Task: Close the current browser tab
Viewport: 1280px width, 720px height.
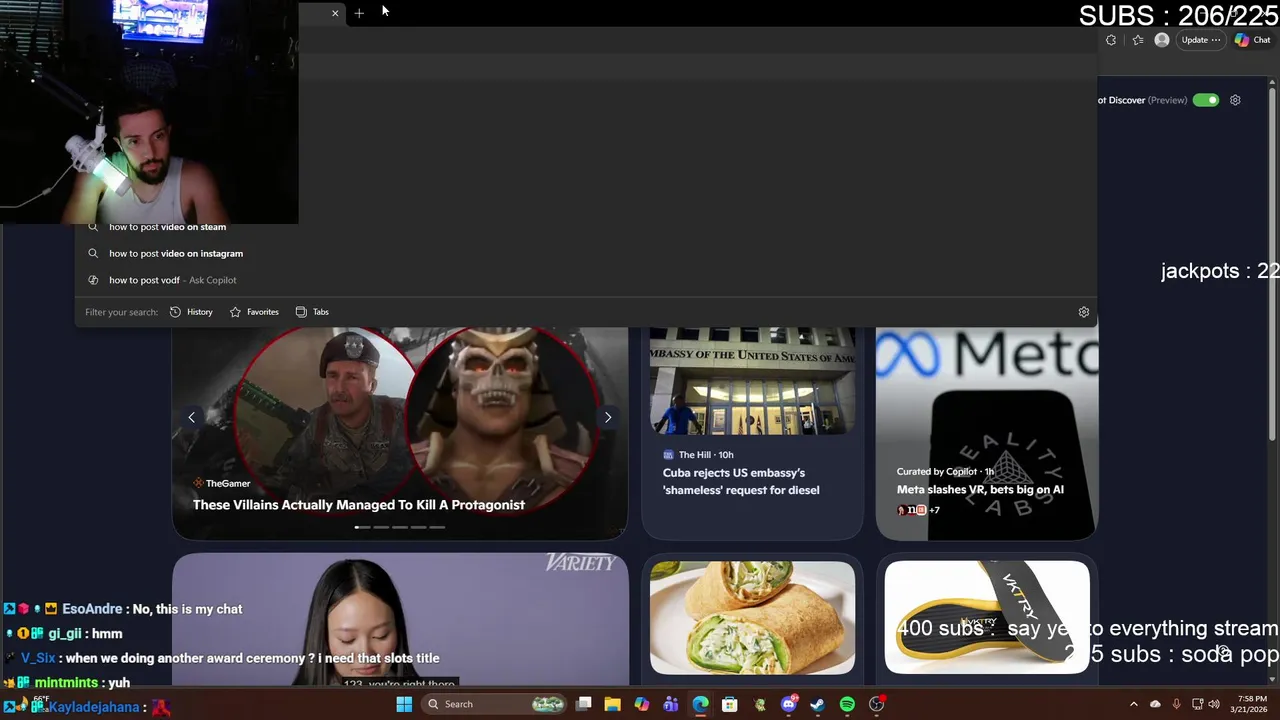Action: pyautogui.click(x=335, y=13)
